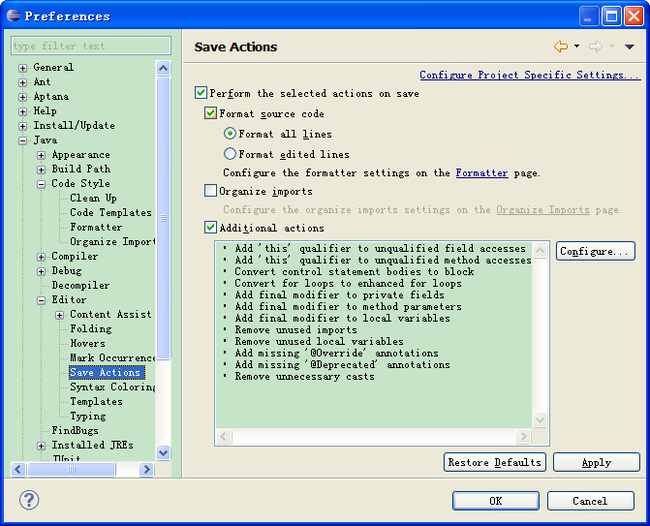Click the back navigation arrow icon
The image size is (650, 526).
tap(561, 46)
